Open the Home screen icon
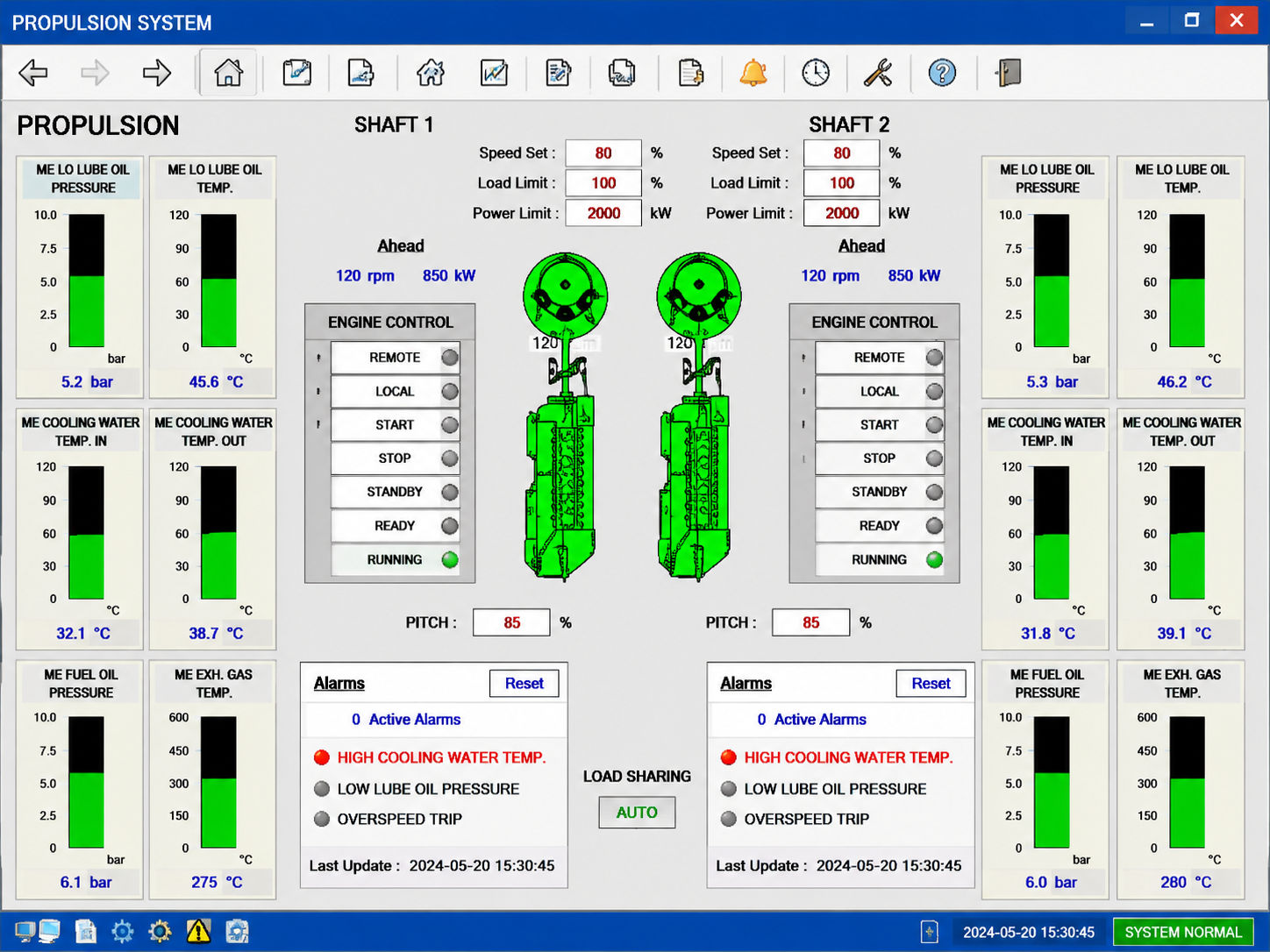The width and height of the screenshot is (1270, 952). (228, 72)
